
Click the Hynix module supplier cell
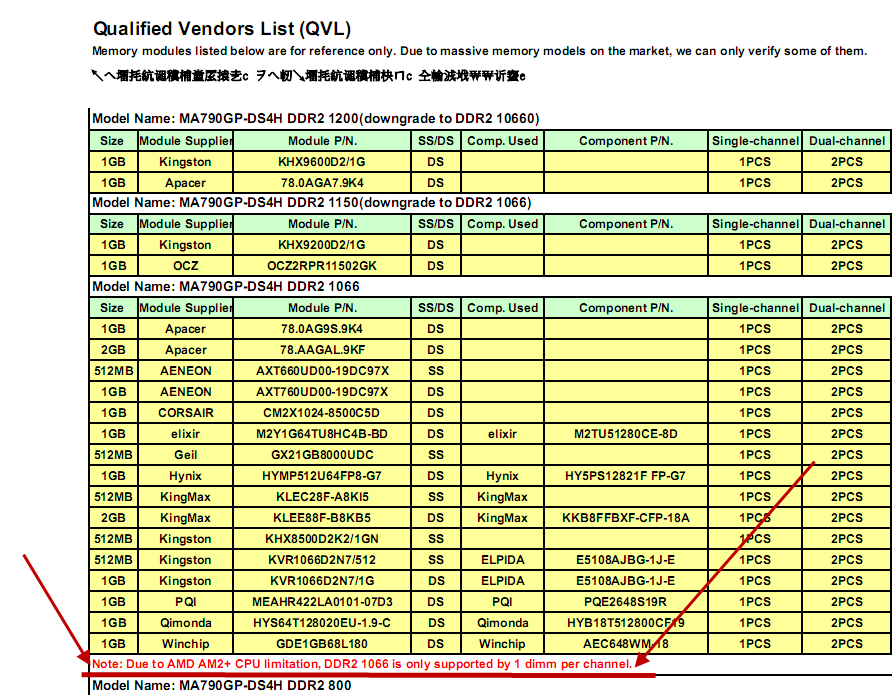click(x=185, y=476)
